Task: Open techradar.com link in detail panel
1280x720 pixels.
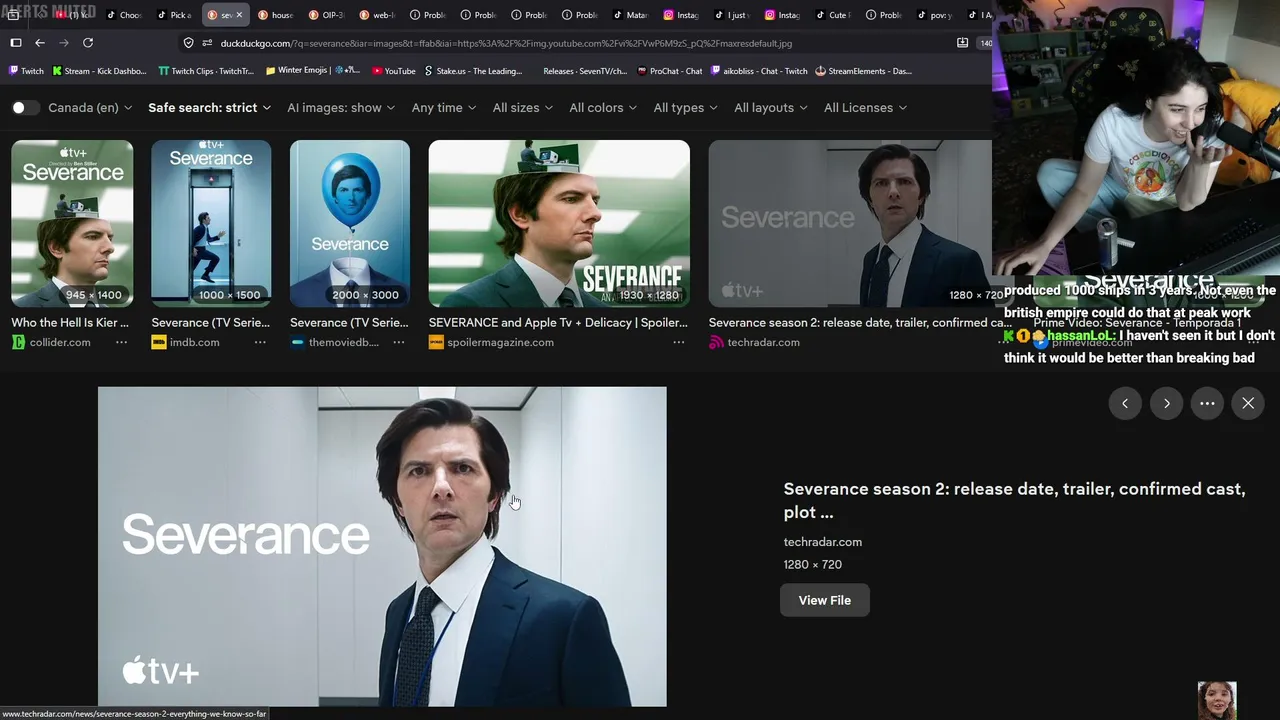Action: [x=823, y=542]
